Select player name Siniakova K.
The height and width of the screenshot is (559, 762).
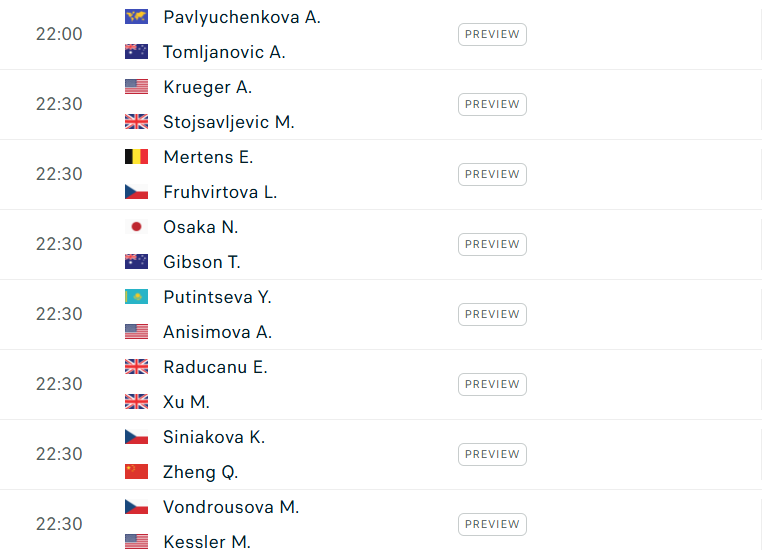[x=214, y=437]
